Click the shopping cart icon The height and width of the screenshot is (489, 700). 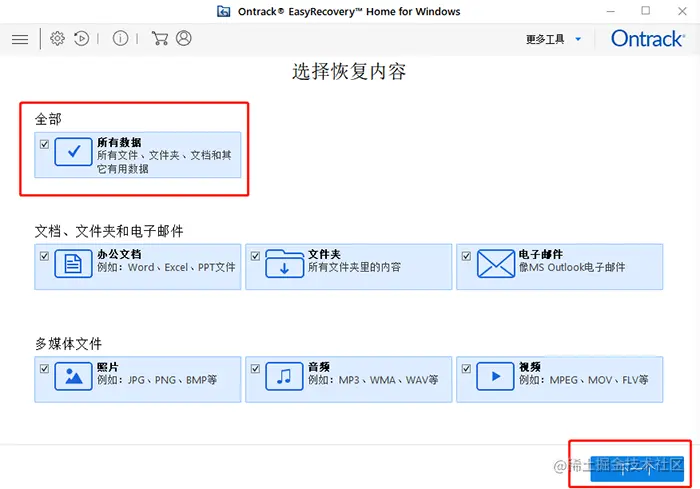click(160, 38)
